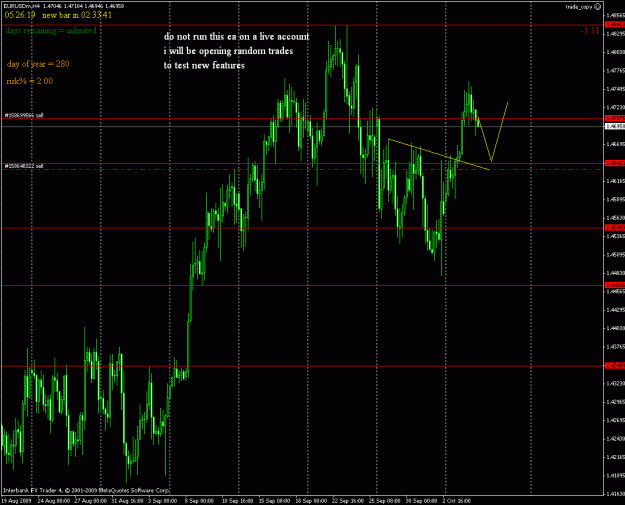Screen dimensions: 625x505
Task: Click the yellow 05:26:19 clock text
Action: click(x=20, y=15)
